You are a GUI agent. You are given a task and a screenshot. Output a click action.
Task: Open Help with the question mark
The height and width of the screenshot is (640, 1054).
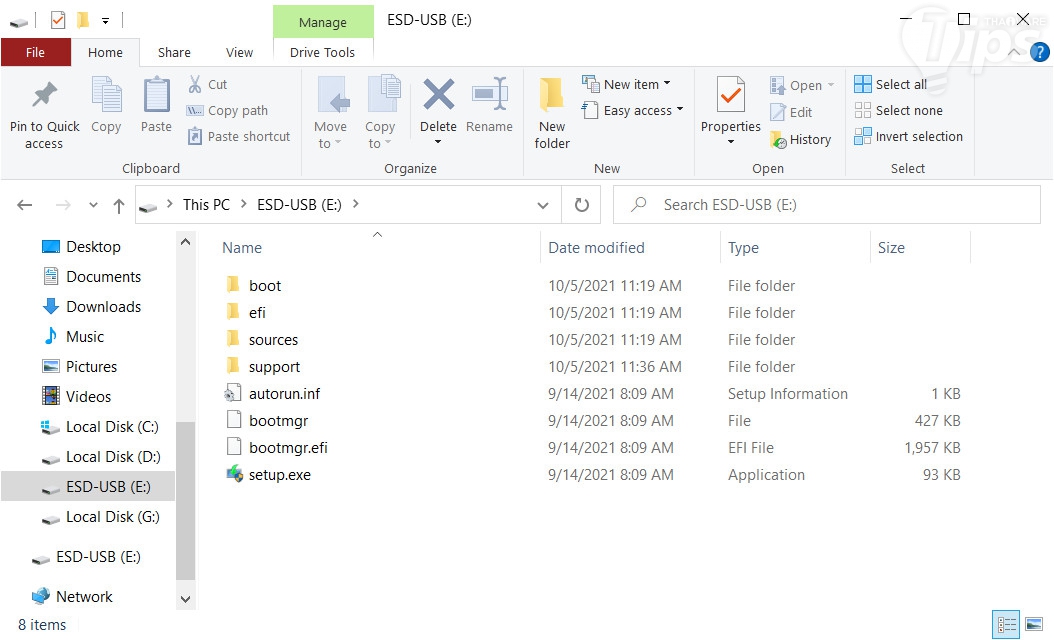[1039, 52]
